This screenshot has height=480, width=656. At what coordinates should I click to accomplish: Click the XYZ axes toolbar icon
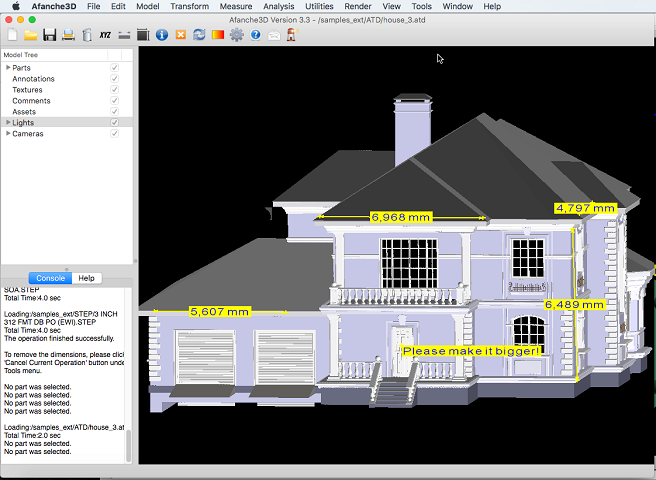coord(105,35)
